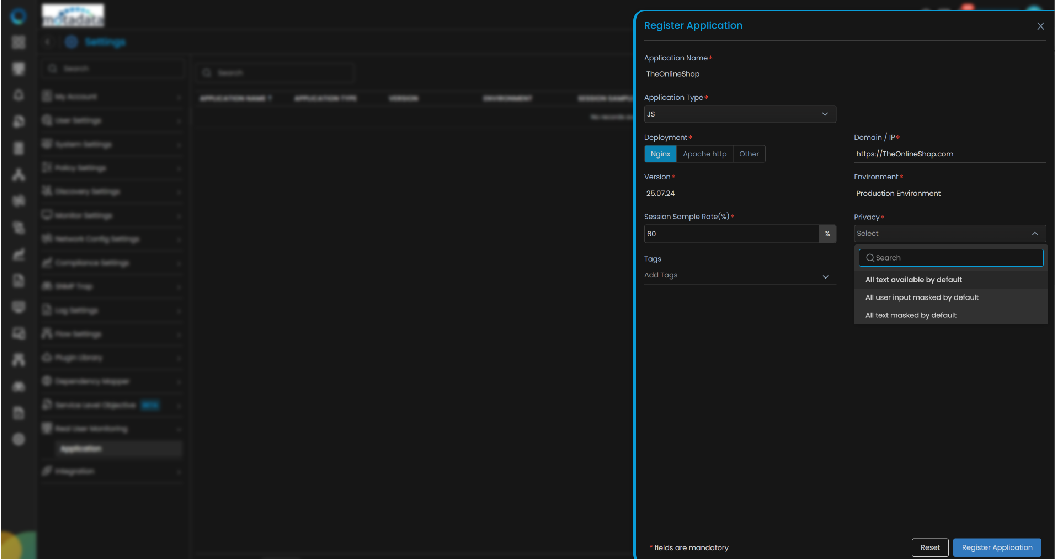This screenshot has height=560, width=1056.
Task: Select Apache http deployment option
Action: [704, 154]
